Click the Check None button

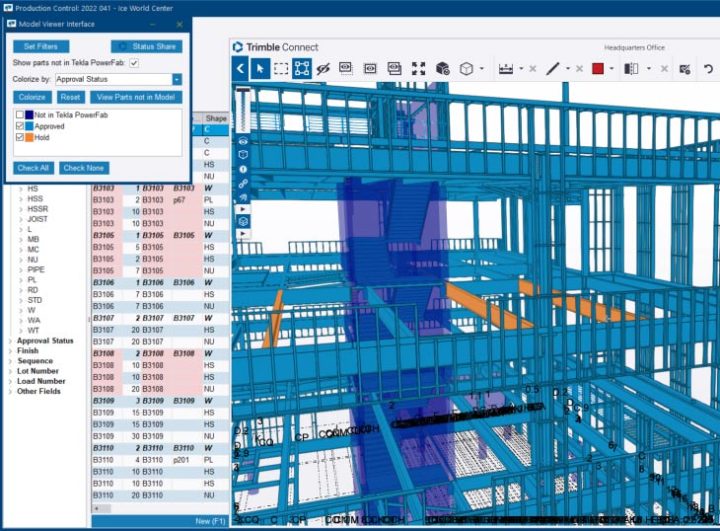coord(83,168)
